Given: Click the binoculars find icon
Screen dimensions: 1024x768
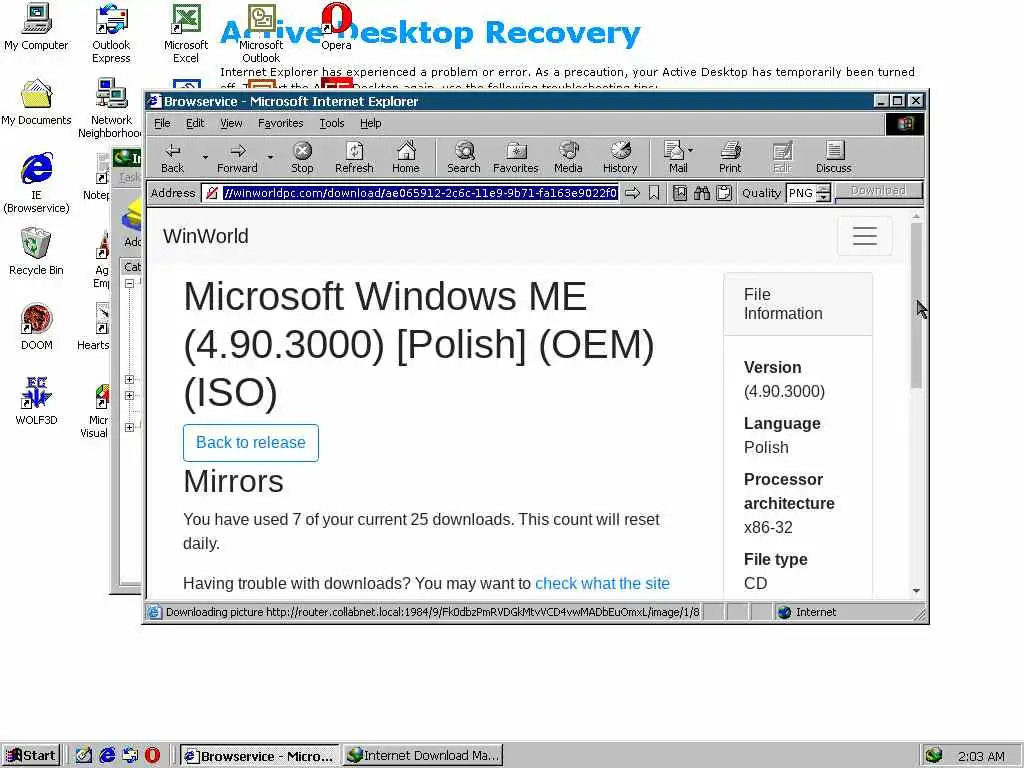Looking at the screenshot, I should [x=701, y=193].
